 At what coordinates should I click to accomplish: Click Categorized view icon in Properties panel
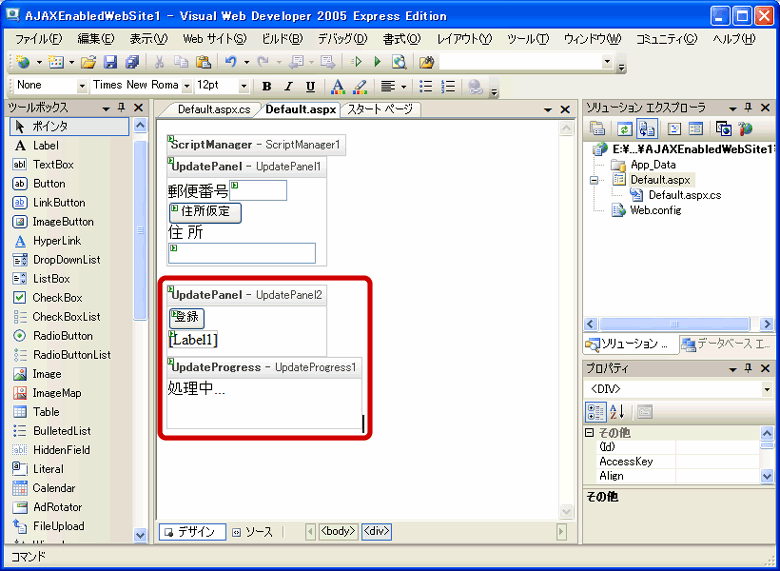pos(595,412)
